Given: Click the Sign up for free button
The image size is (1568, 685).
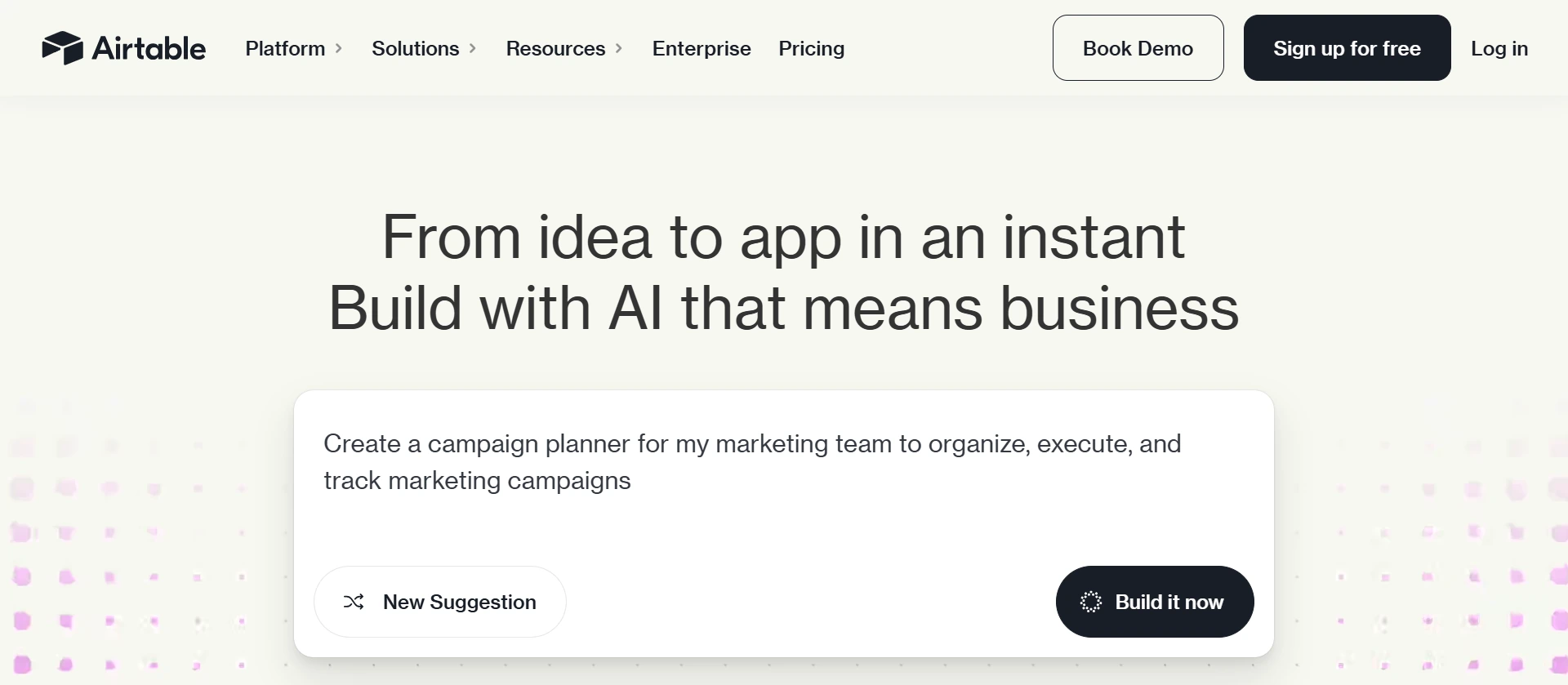Looking at the screenshot, I should (1347, 47).
